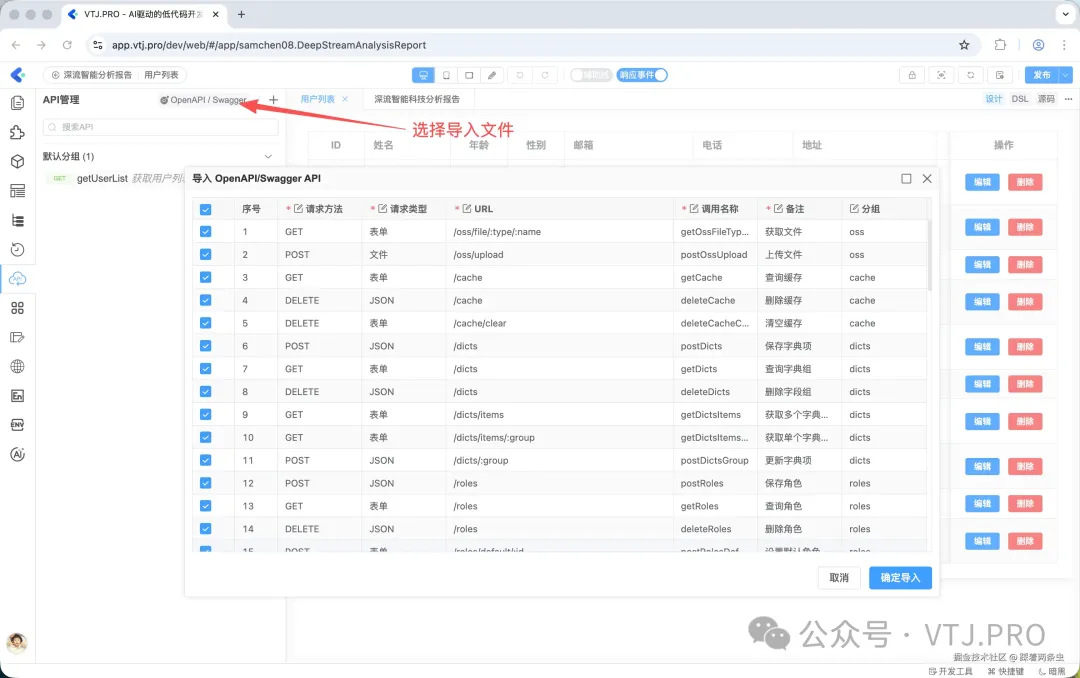Uncheck row 1 /oss/file/:type/:name

coord(205,232)
